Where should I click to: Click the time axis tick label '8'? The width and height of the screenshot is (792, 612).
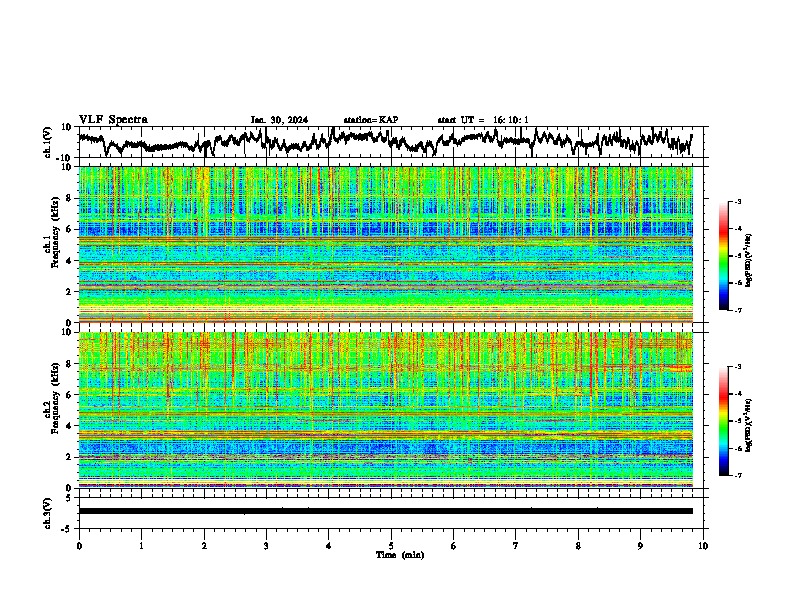[578, 546]
